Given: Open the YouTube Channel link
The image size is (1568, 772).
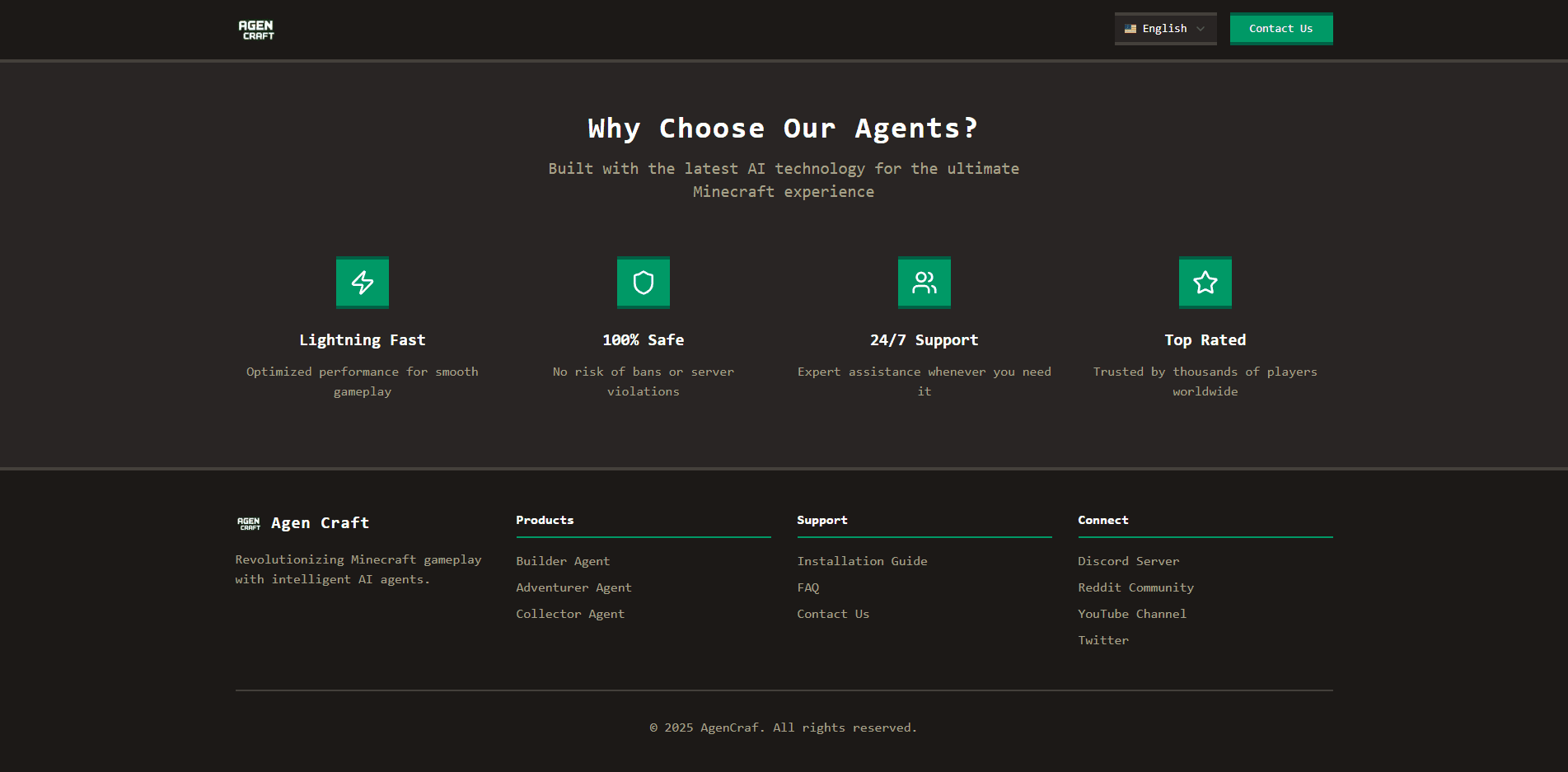Looking at the screenshot, I should click(1132, 614).
